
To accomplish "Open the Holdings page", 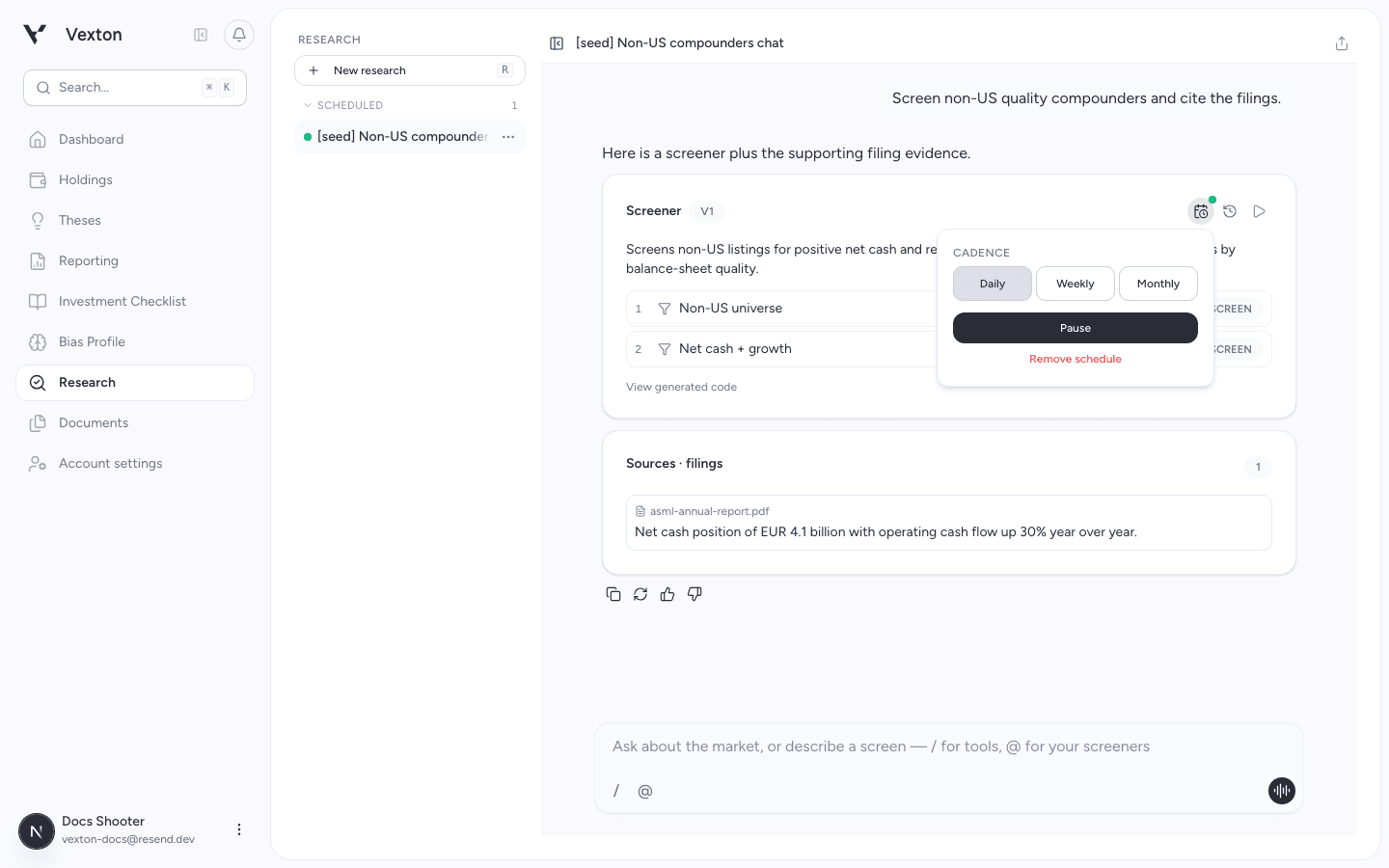I will tap(135, 179).
